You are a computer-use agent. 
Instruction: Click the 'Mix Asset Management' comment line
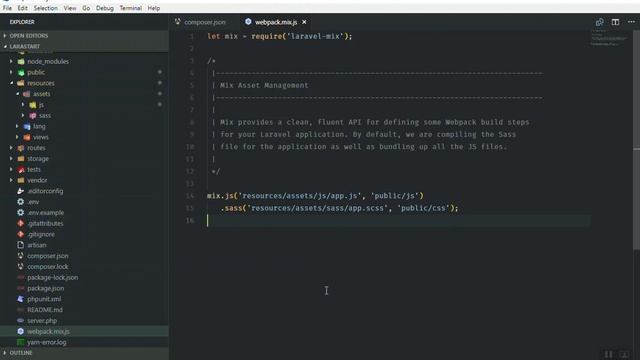[264, 85]
